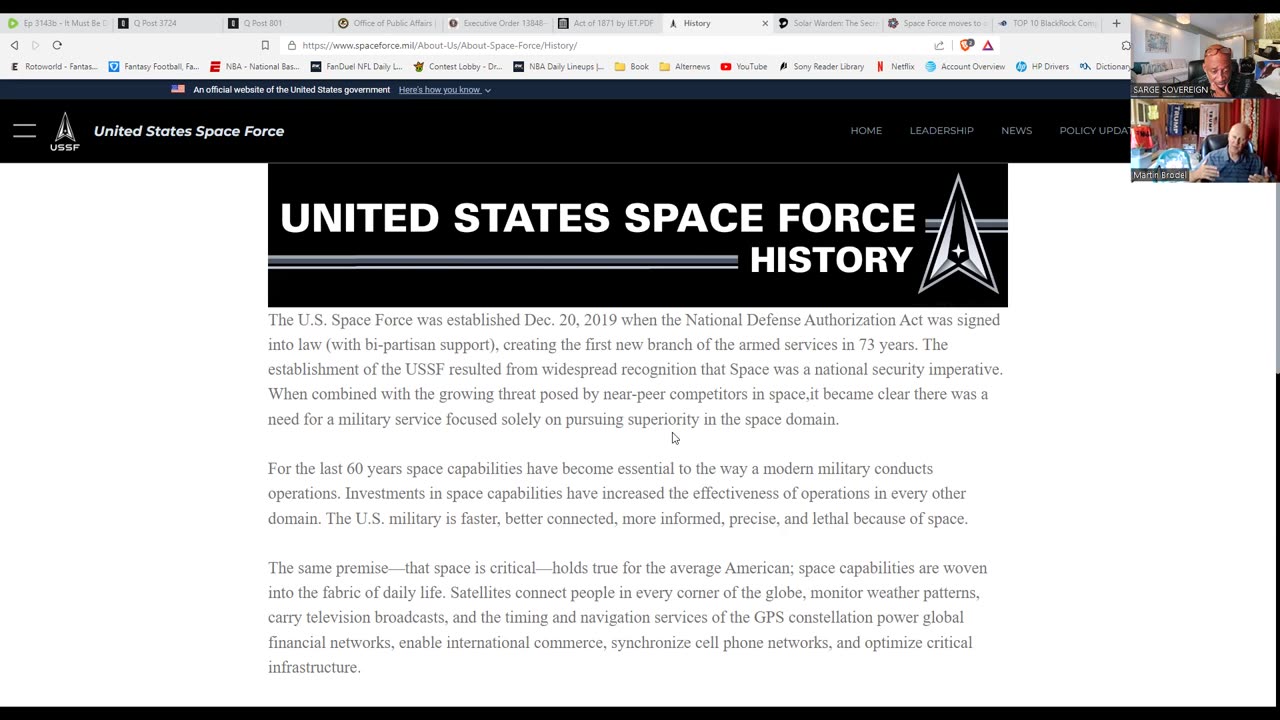Viewport: 1280px width, 720px height.
Task: Click the padlock icon in the address bar
Action: pos(291,45)
